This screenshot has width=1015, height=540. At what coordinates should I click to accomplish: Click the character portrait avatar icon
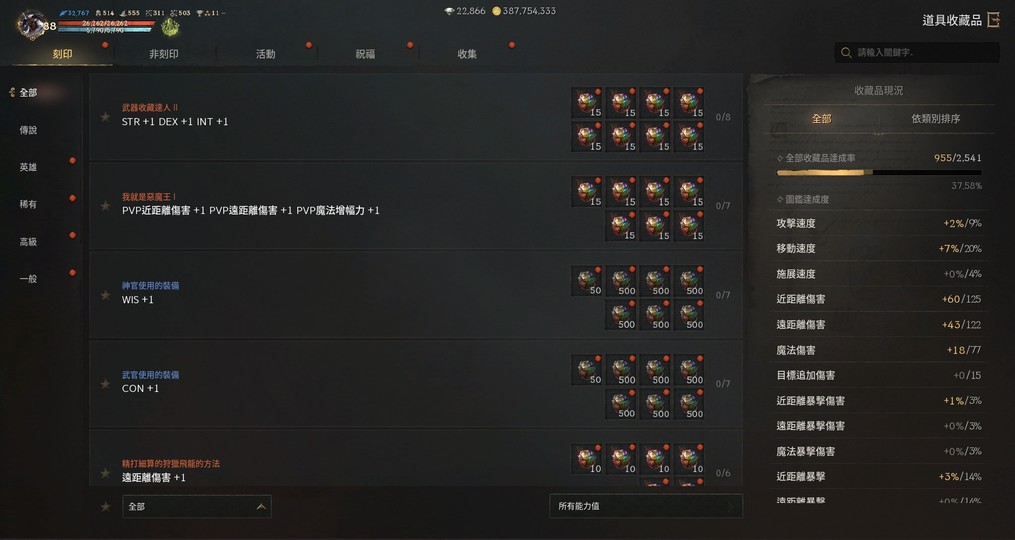pyautogui.click(x=30, y=25)
